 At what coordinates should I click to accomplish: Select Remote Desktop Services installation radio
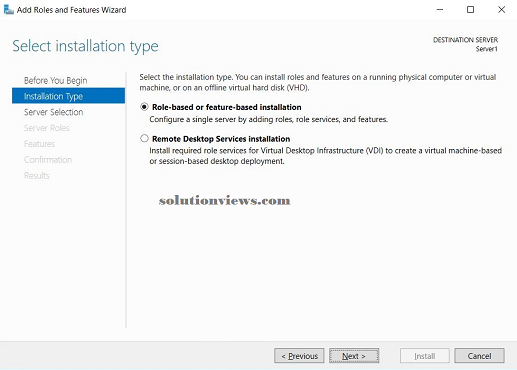coord(144,138)
